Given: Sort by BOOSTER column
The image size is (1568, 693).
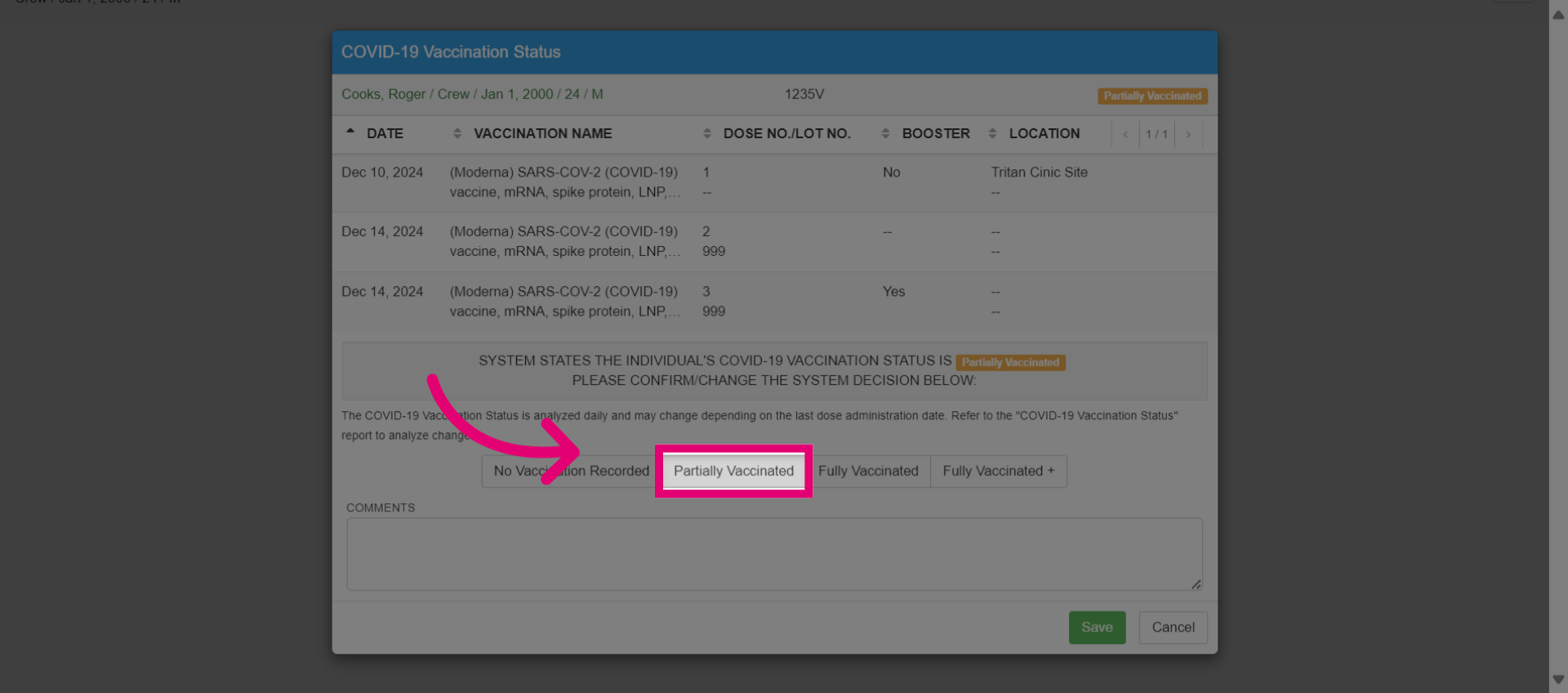Looking at the screenshot, I should [936, 133].
